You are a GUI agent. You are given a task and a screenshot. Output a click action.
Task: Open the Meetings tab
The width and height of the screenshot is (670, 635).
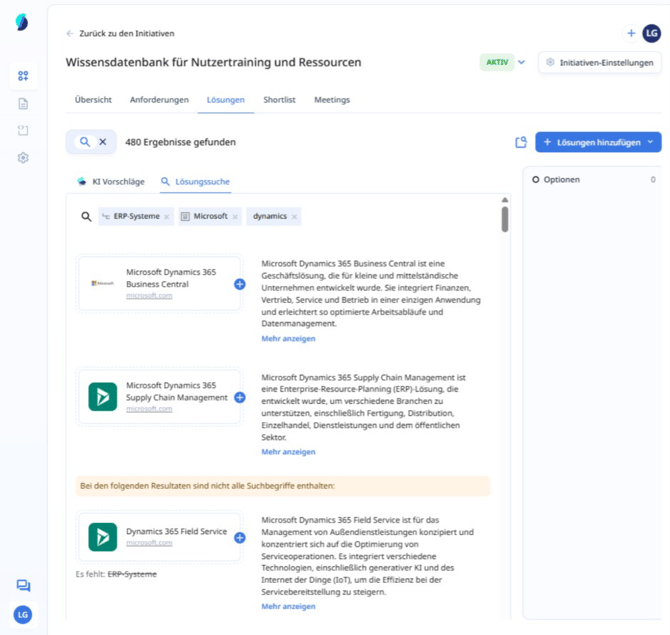click(332, 100)
